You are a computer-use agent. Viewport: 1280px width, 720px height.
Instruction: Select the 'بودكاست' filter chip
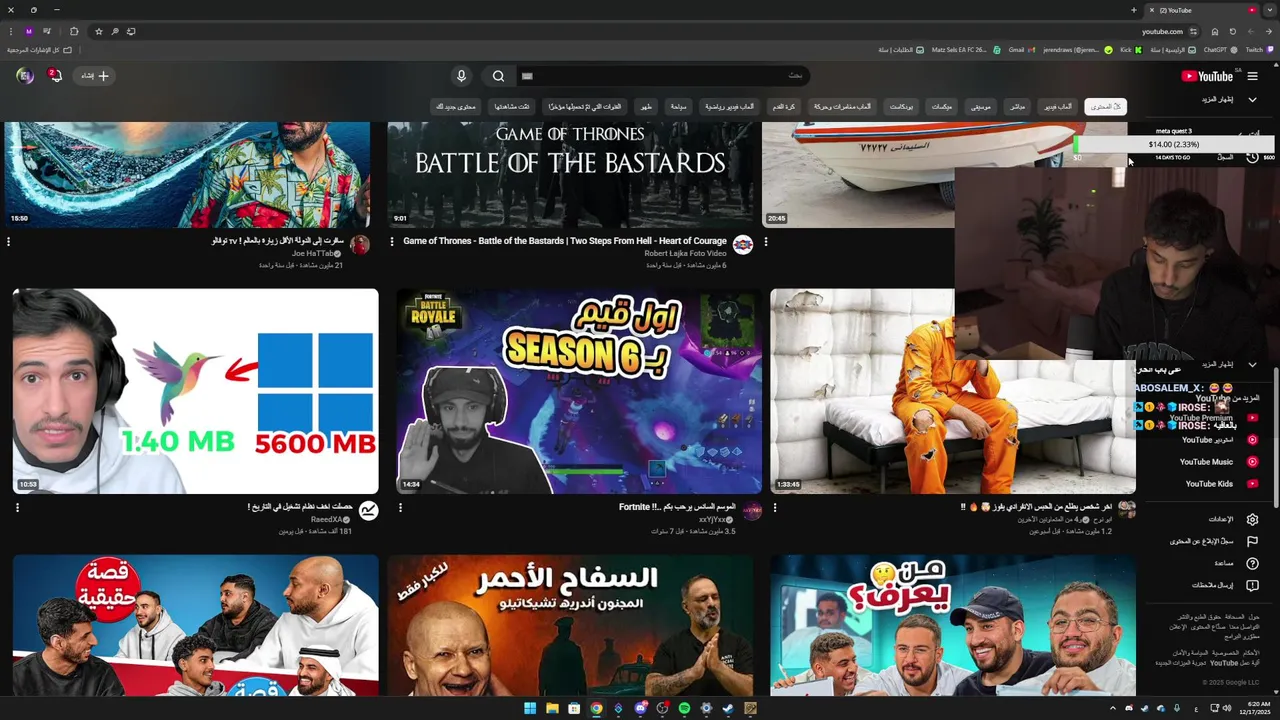[x=901, y=106]
